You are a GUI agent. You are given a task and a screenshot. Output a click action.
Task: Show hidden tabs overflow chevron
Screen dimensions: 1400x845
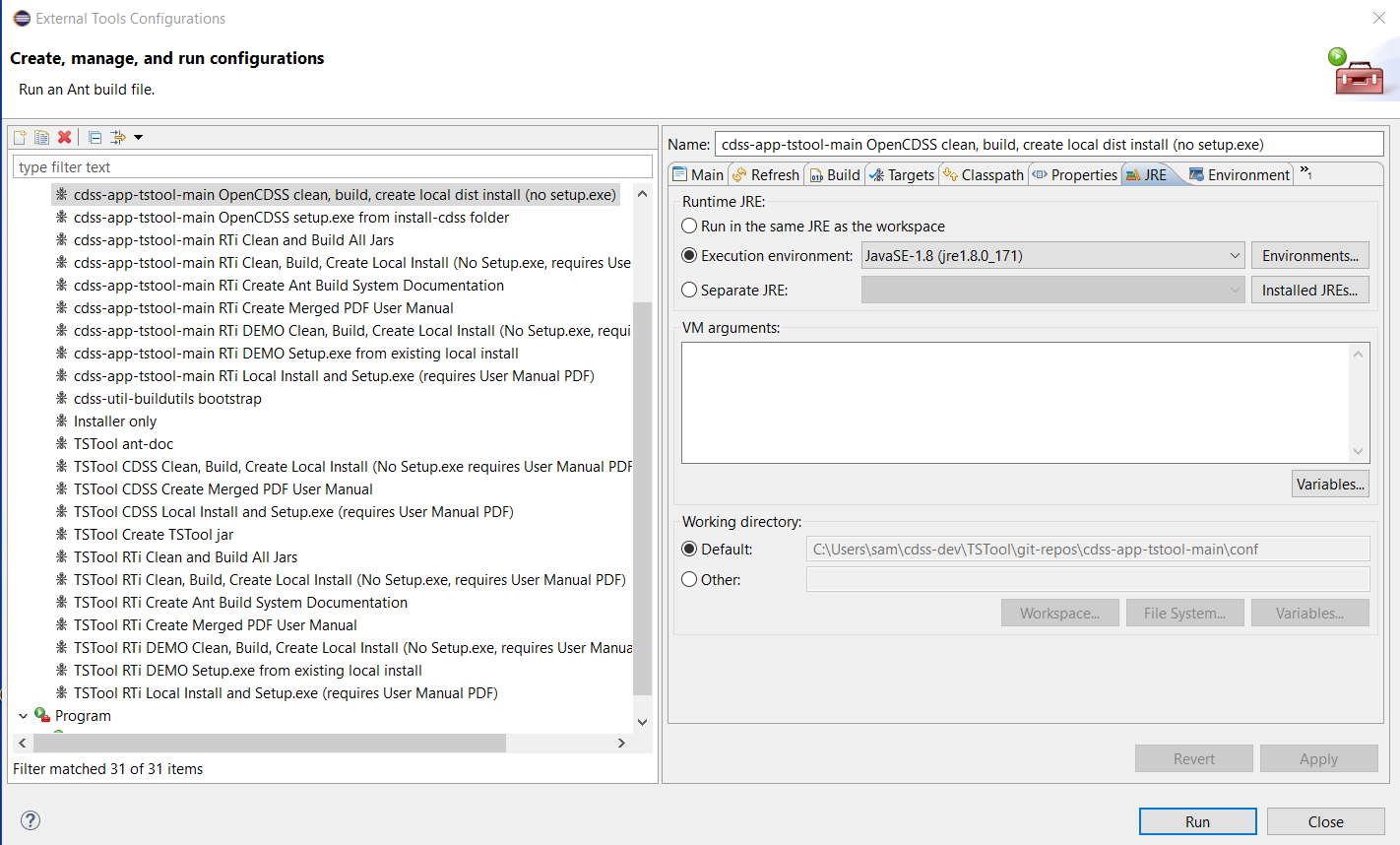tap(1305, 173)
